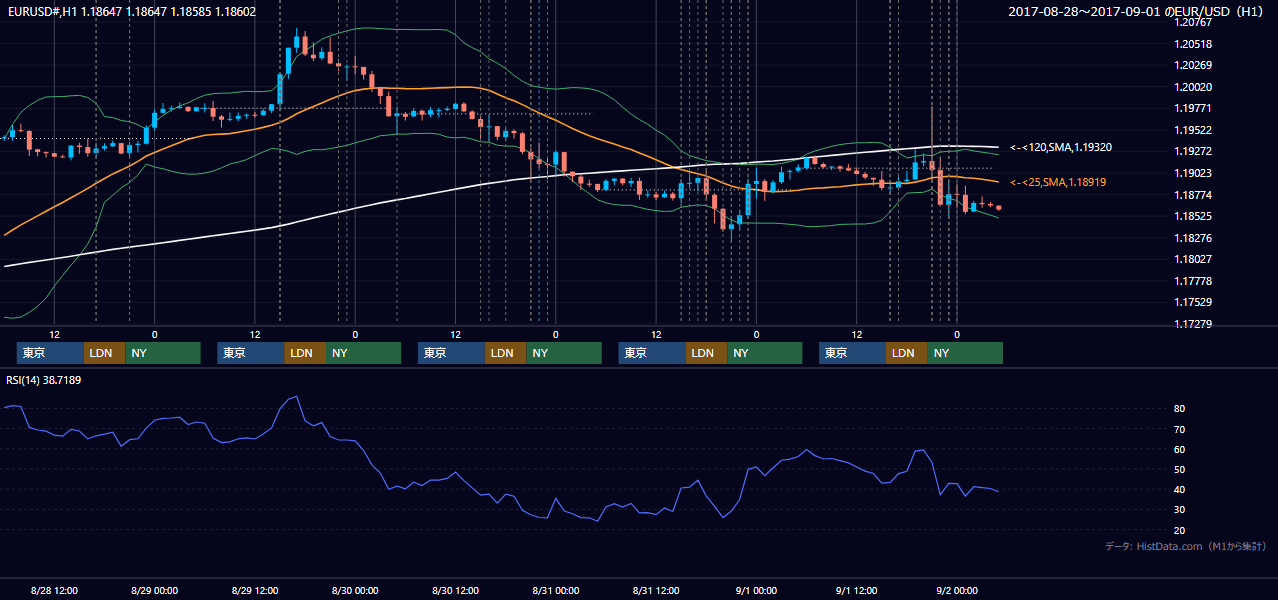Select the 9/1 00:00 date label
This screenshot has height=600, width=1278.
click(756, 591)
